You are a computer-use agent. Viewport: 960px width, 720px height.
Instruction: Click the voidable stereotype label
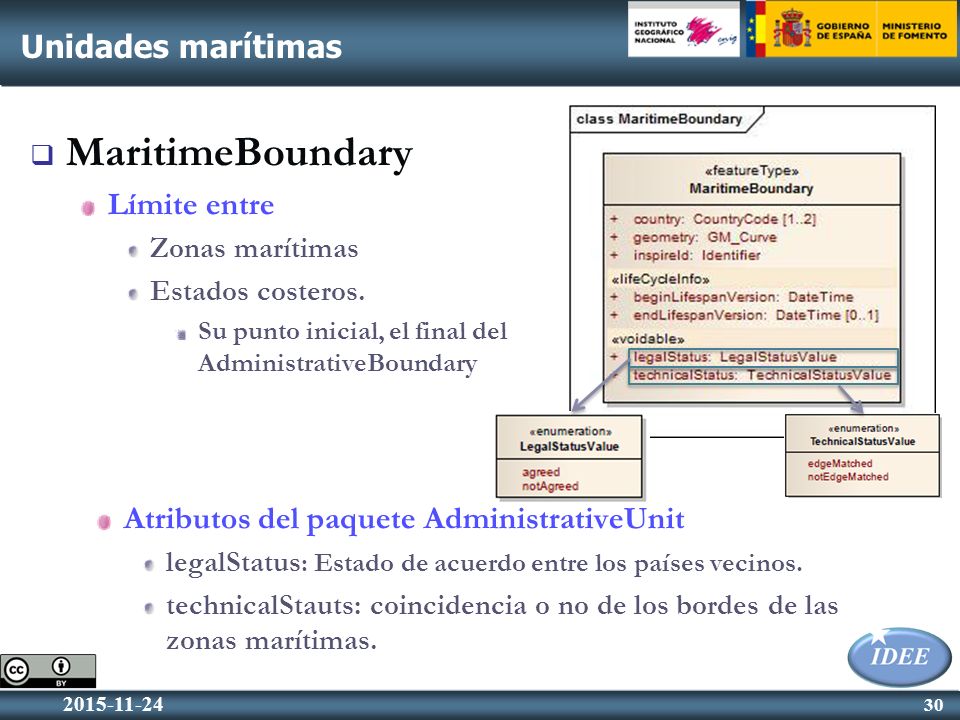[x=648, y=339]
